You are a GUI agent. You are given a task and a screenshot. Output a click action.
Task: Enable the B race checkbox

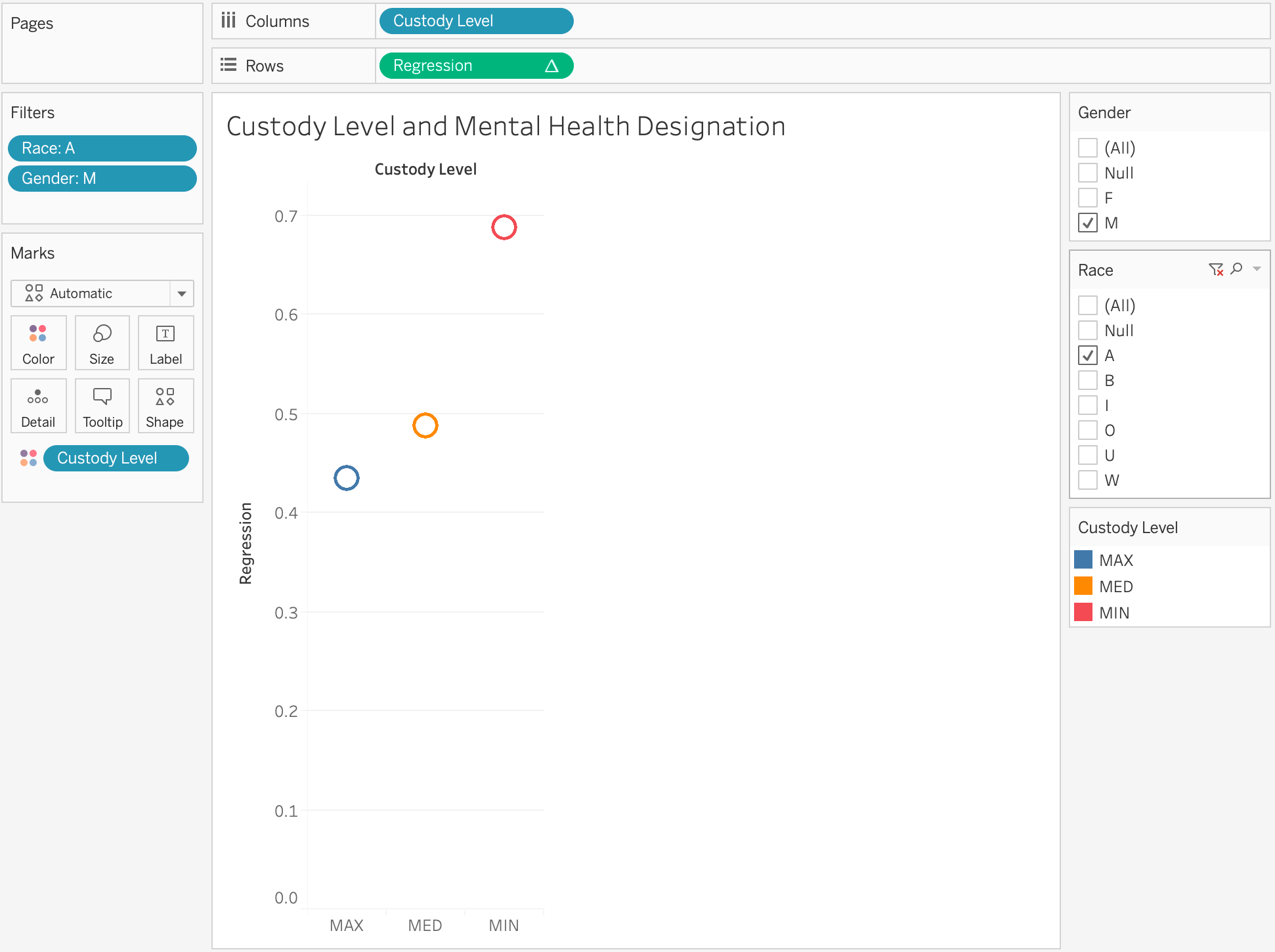[1088, 380]
